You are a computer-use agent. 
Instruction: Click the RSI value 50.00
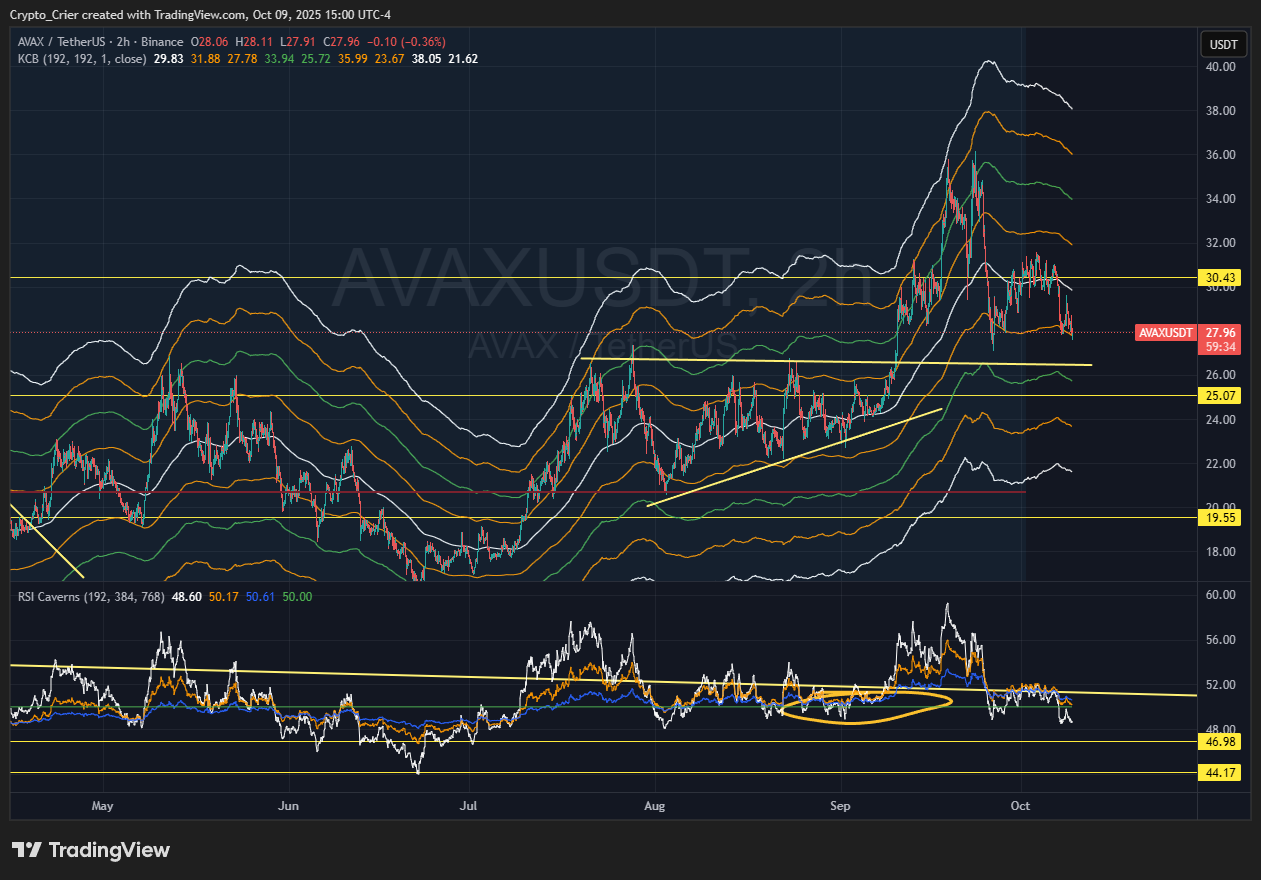pyautogui.click(x=299, y=597)
